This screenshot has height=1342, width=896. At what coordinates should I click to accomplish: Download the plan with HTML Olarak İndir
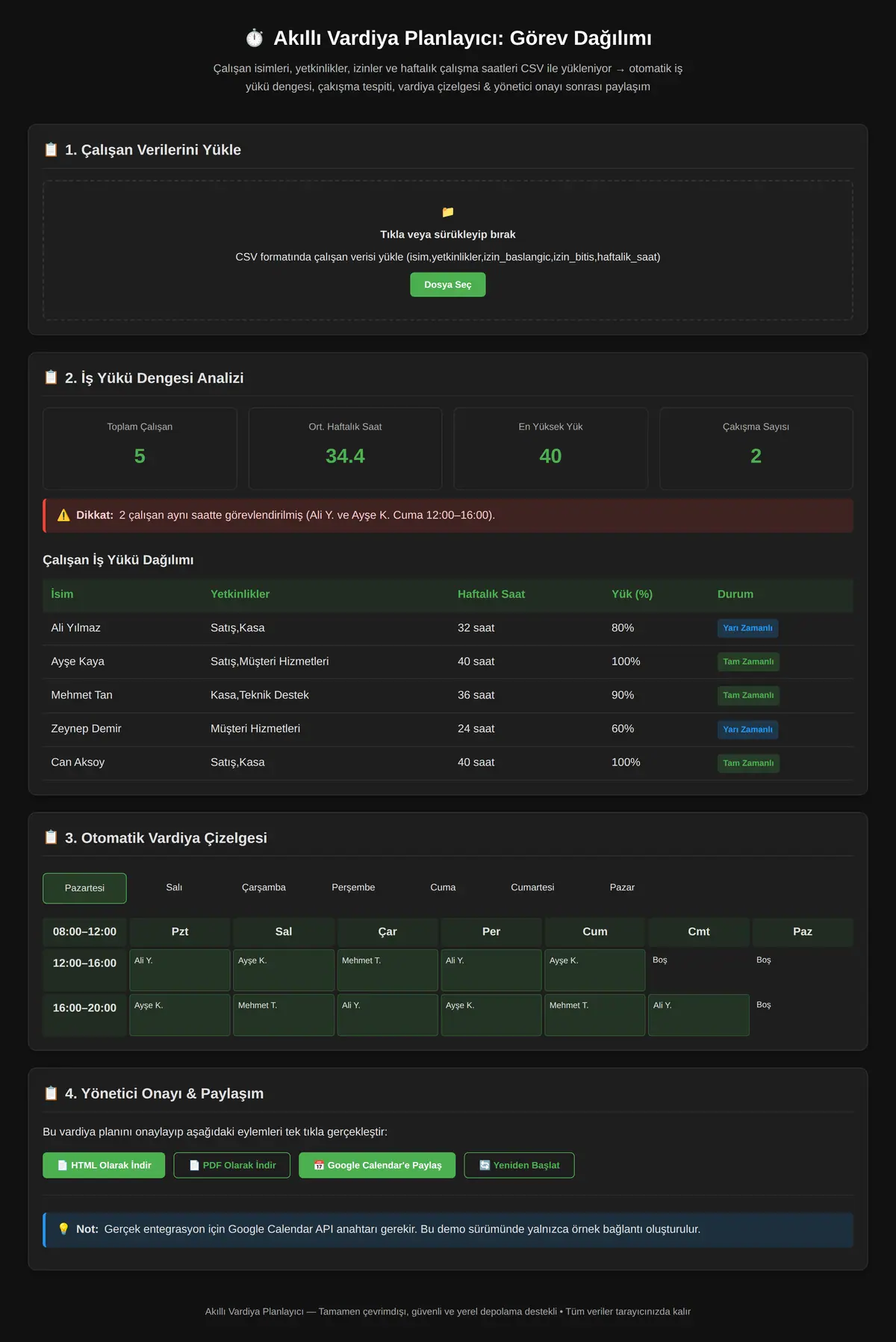[x=104, y=1165]
